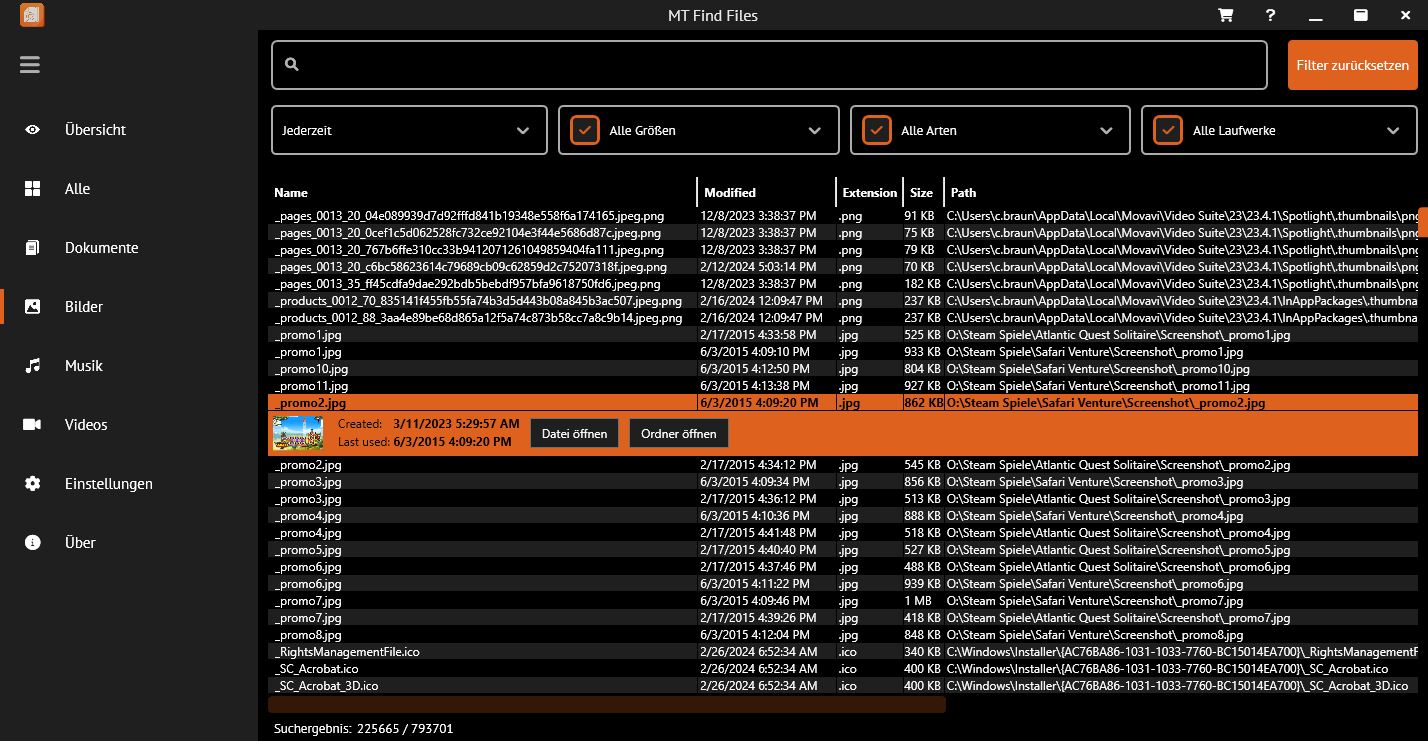Screen dimensions: 1428x741
Task: Click the help question mark icon
Action: click(x=1270, y=15)
